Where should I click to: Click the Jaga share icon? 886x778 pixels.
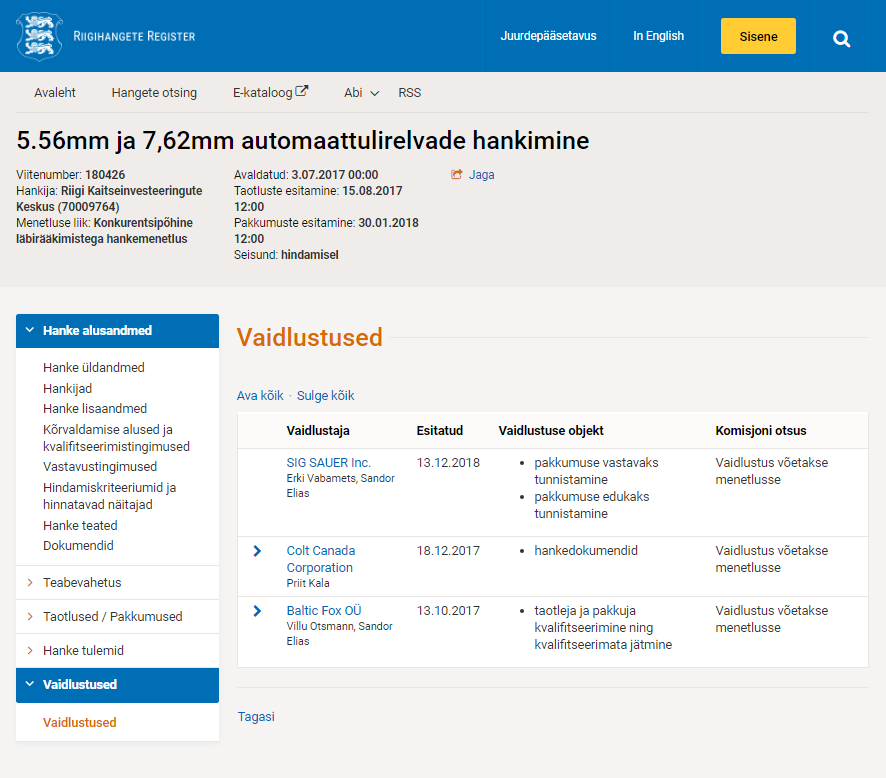click(457, 175)
